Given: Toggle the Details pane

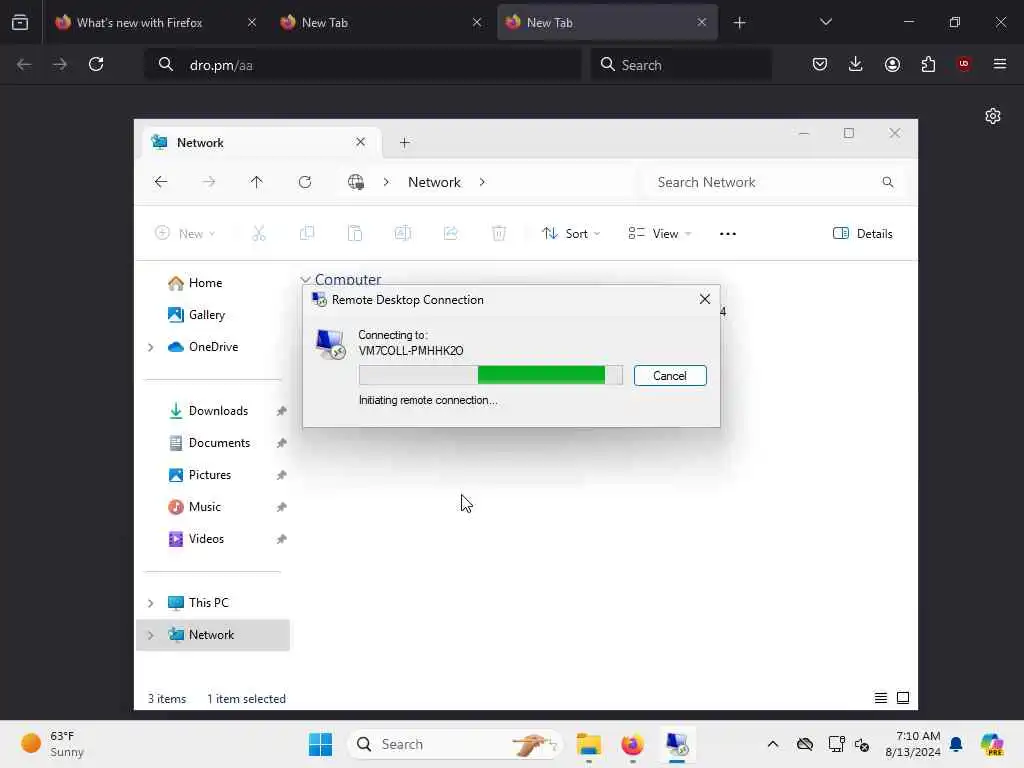Looking at the screenshot, I should pos(863,233).
